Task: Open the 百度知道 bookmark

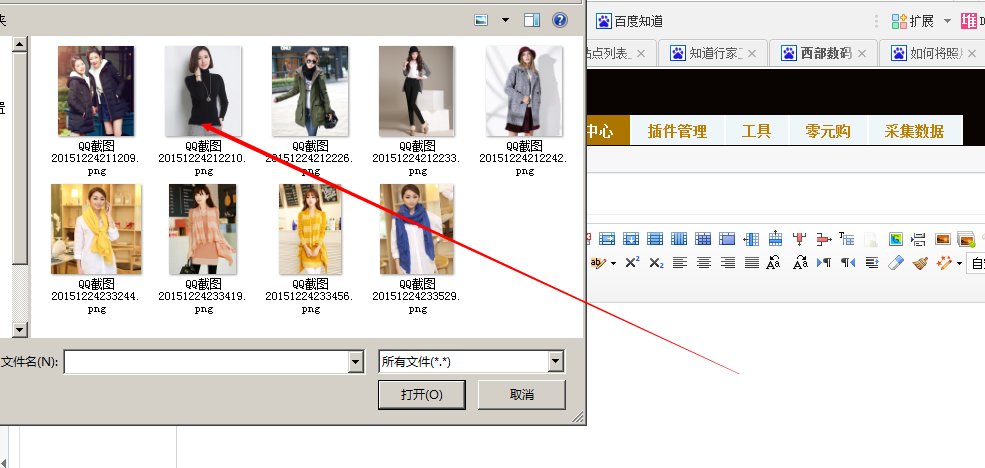Action: click(629, 21)
